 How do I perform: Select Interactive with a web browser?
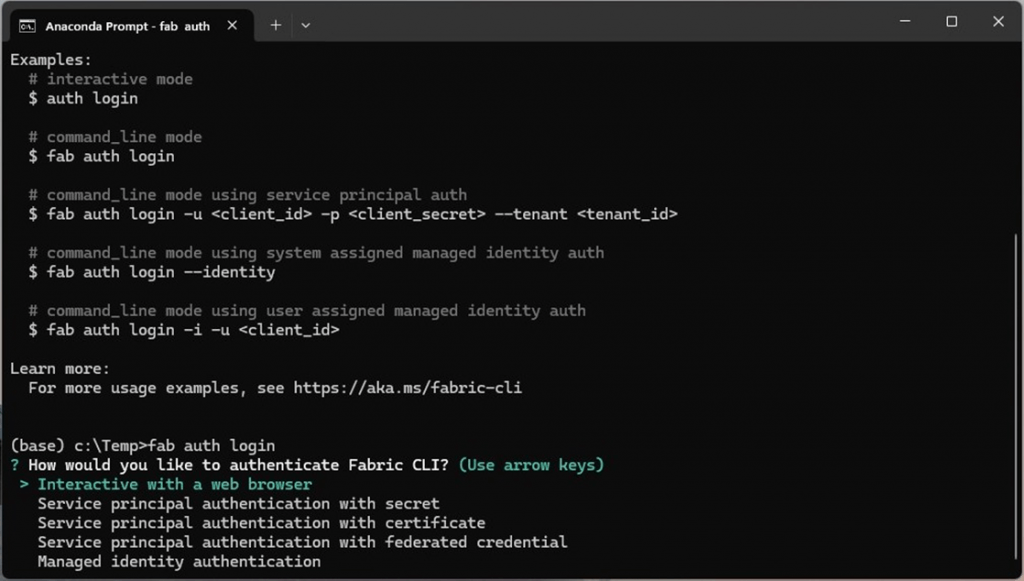(175, 485)
